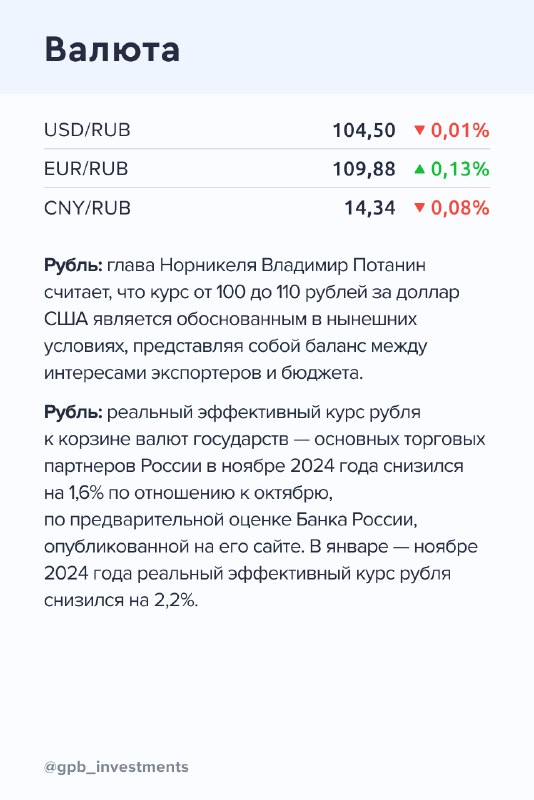The image size is (534, 800).
Task: Click the red down arrow beside USD/RUB
Action: coord(419,130)
